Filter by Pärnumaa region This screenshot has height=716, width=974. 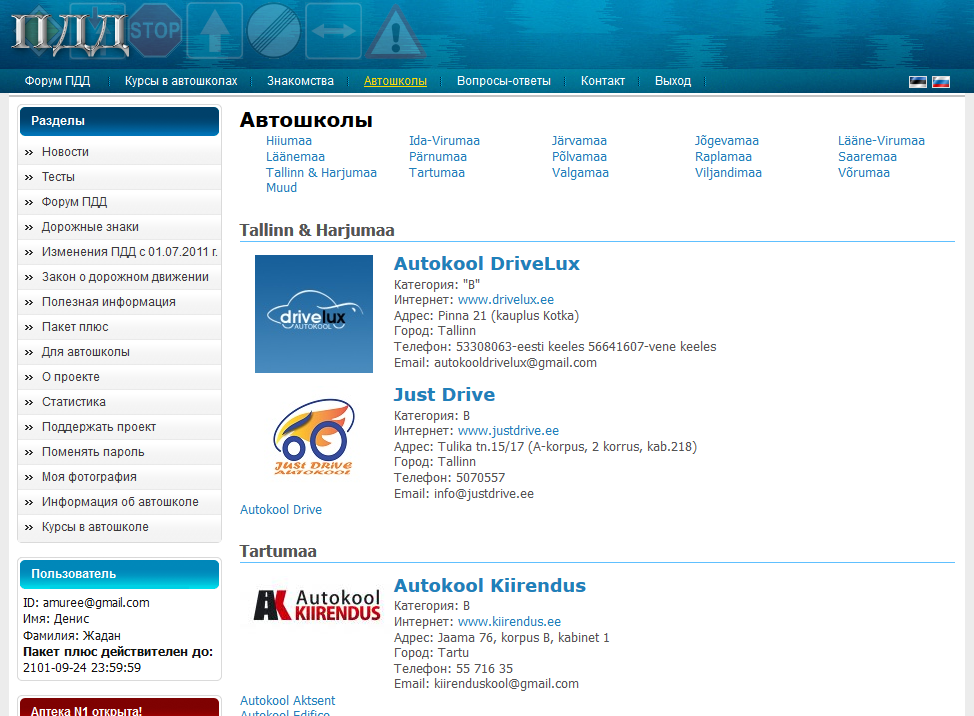(437, 157)
